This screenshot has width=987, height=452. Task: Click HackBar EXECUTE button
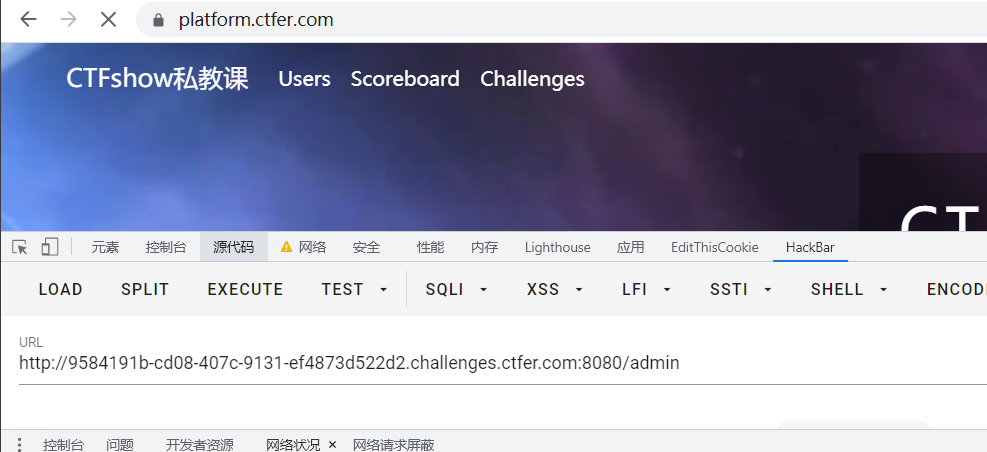point(245,289)
